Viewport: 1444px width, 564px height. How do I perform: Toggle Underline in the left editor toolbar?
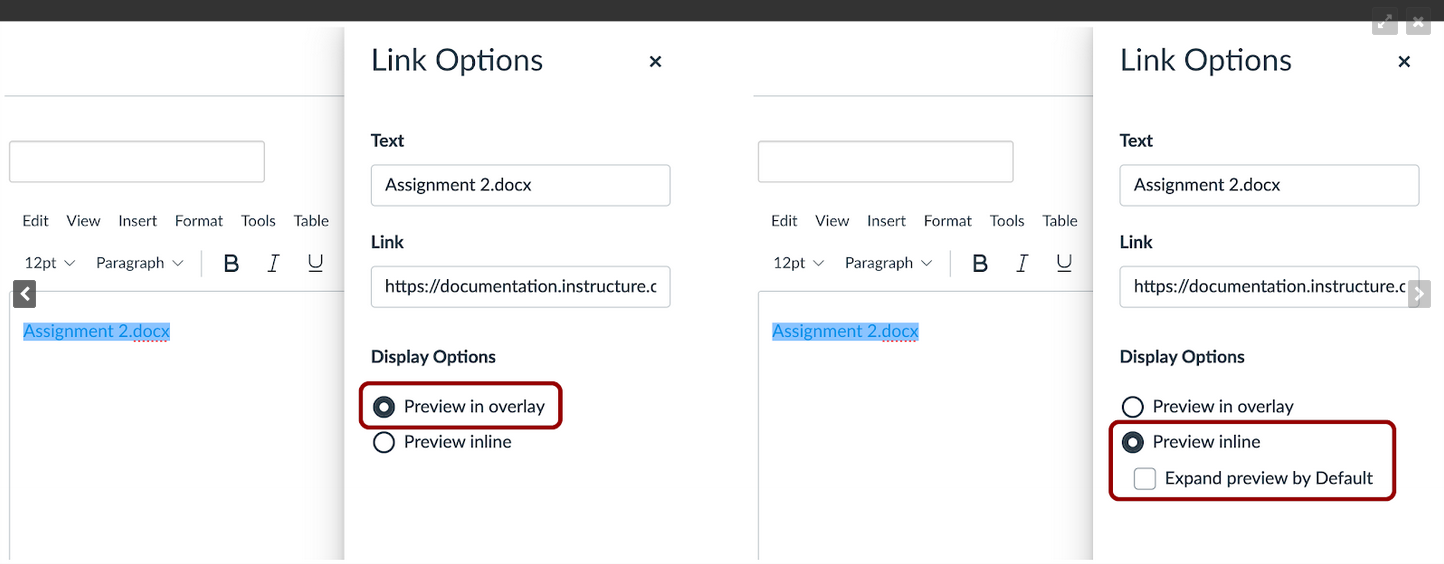315,263
